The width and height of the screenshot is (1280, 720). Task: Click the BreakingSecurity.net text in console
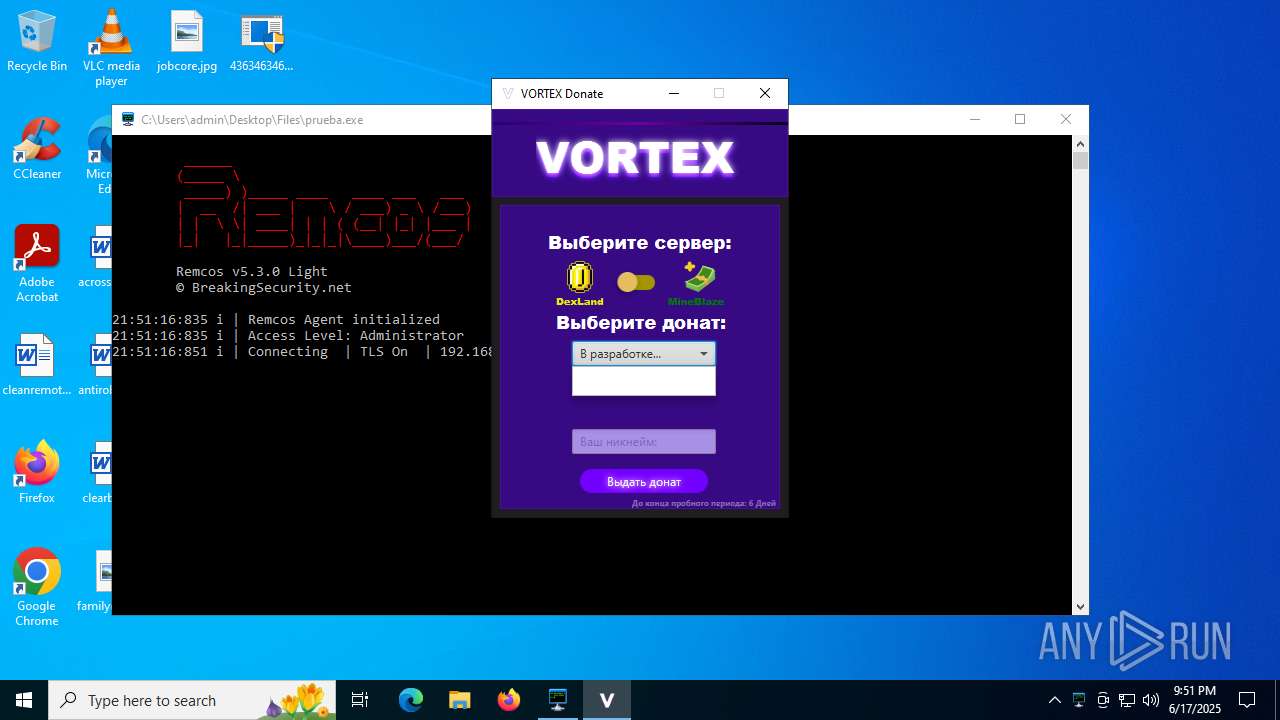click(x=272, y=288)
